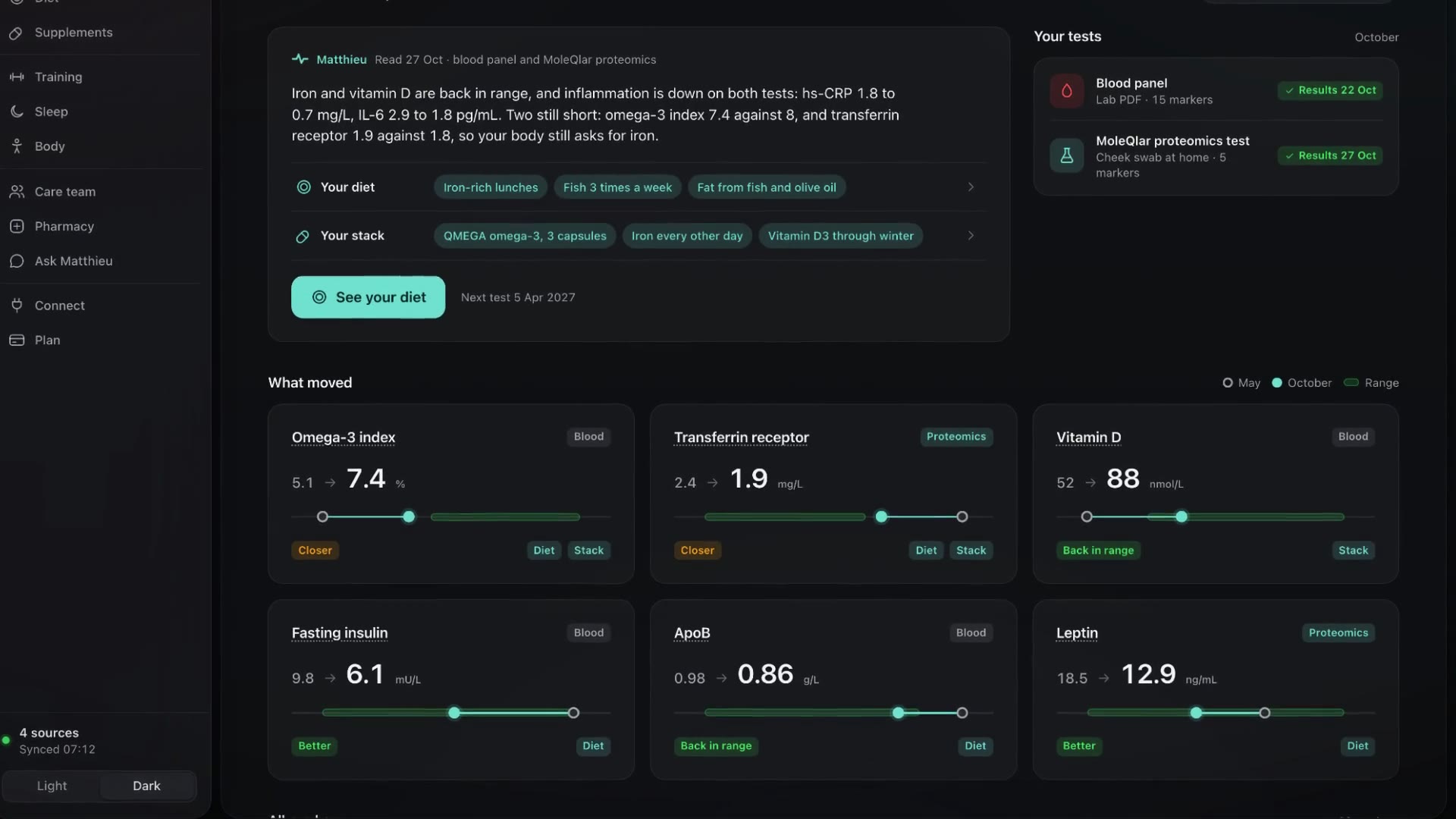Open Results 22 Oct badge

(1330, 90)
